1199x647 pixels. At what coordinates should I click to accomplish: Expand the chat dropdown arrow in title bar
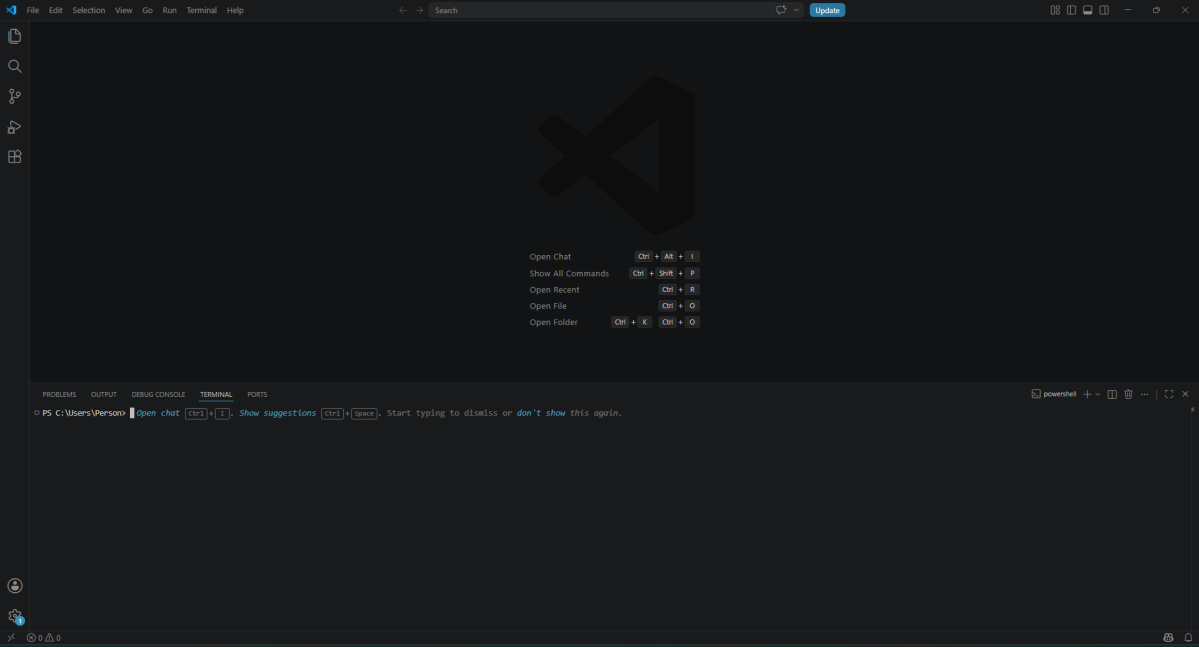coord(796,10)
